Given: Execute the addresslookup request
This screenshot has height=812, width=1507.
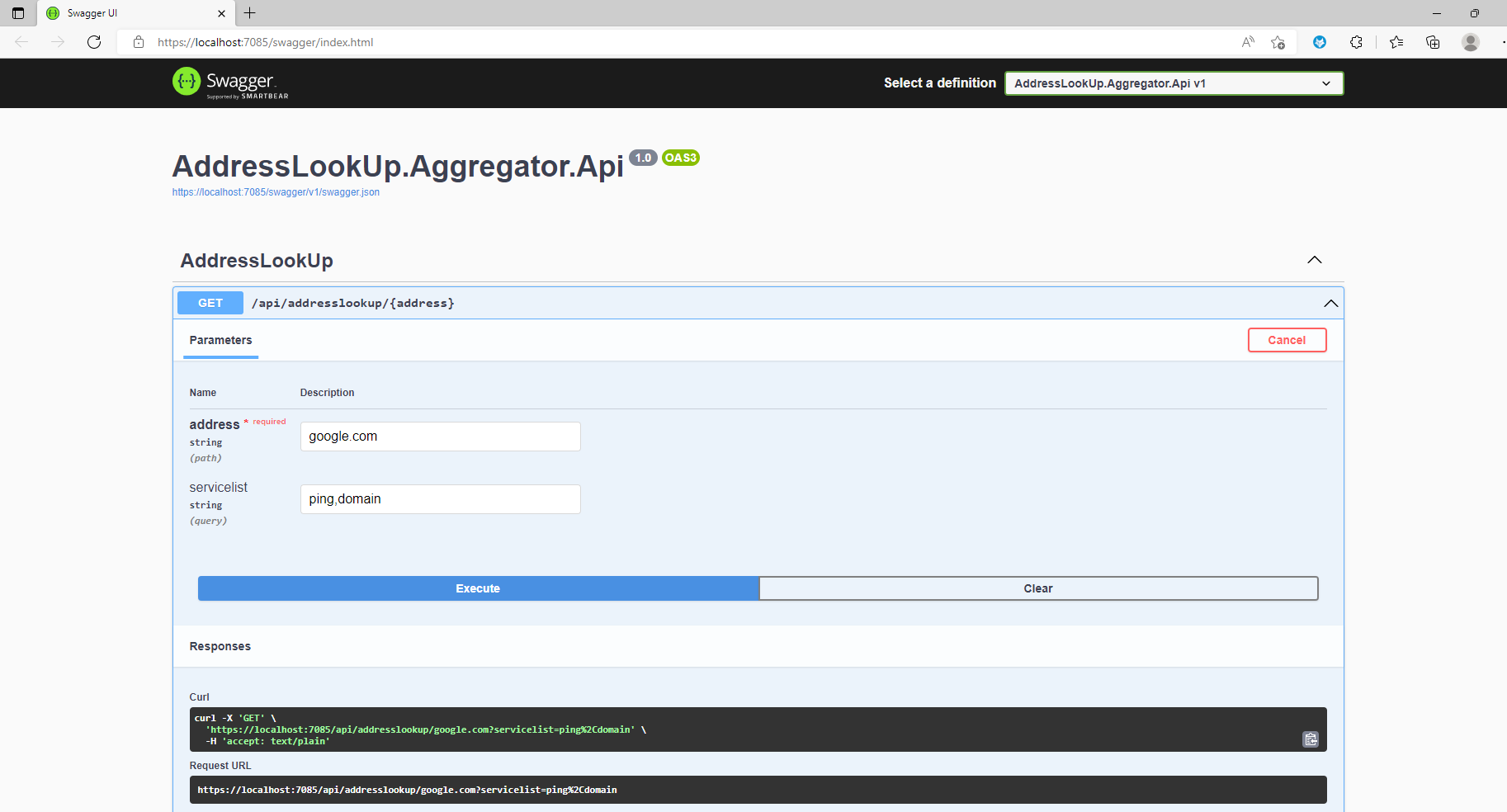Looking at the screenshot, I should pyautogui.click(x=477, y=588).
